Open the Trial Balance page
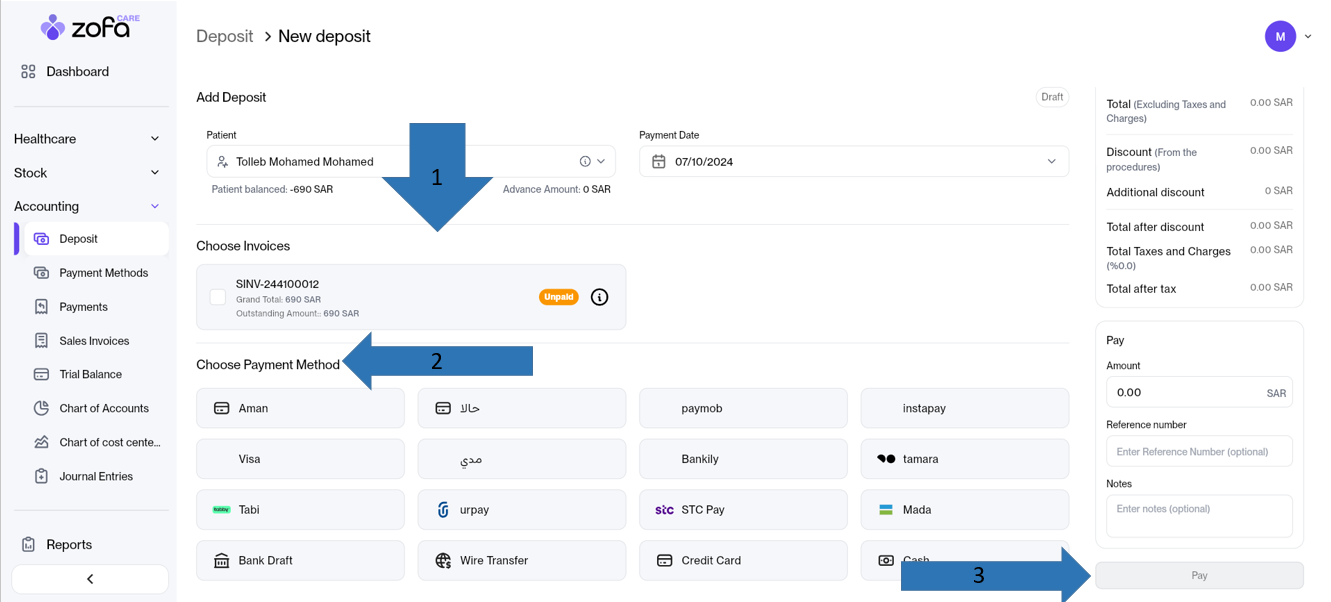The image size is (1331, 602). click(x=90, y=374)
